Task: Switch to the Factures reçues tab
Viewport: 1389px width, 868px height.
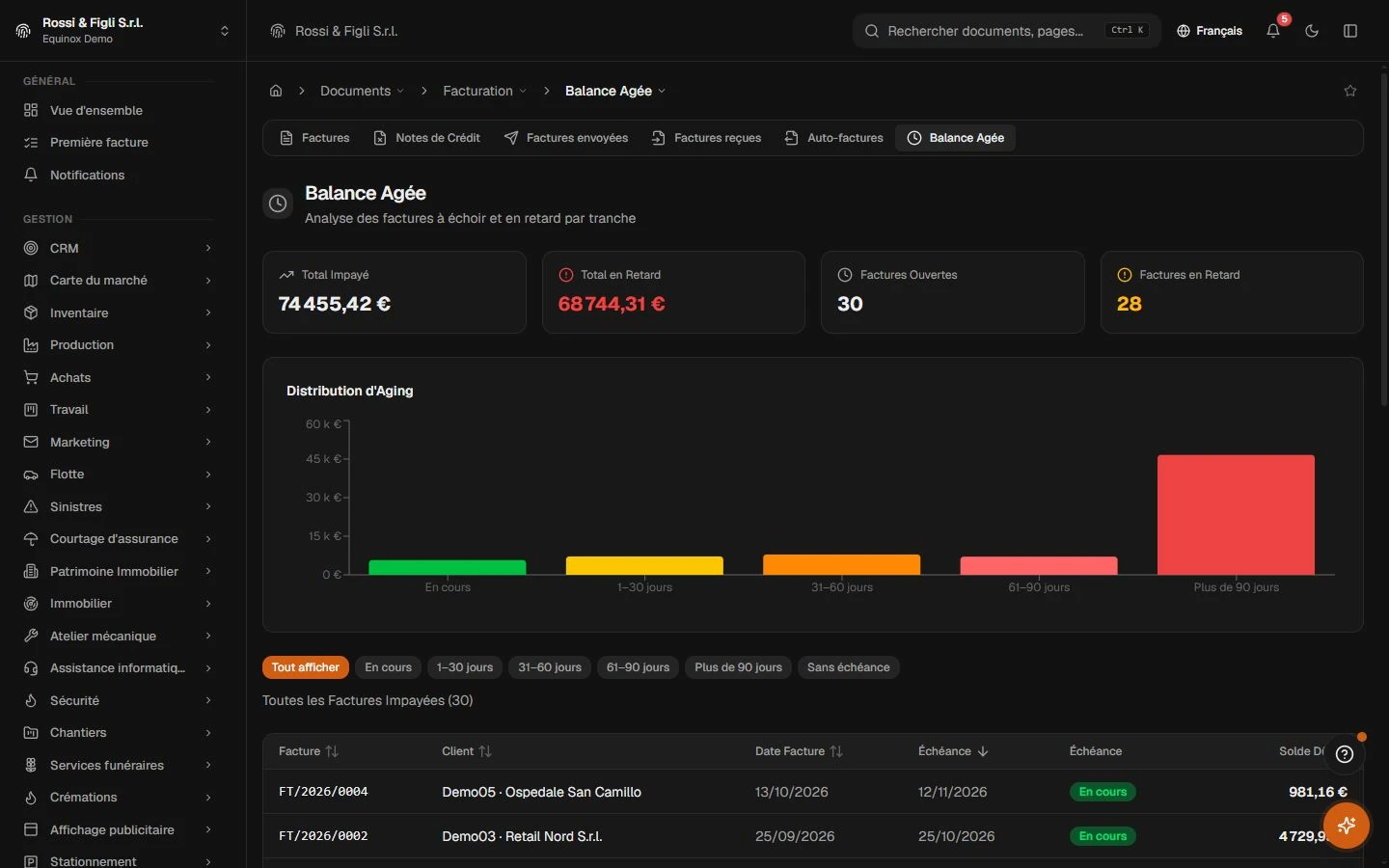Action: click(706, 138)
